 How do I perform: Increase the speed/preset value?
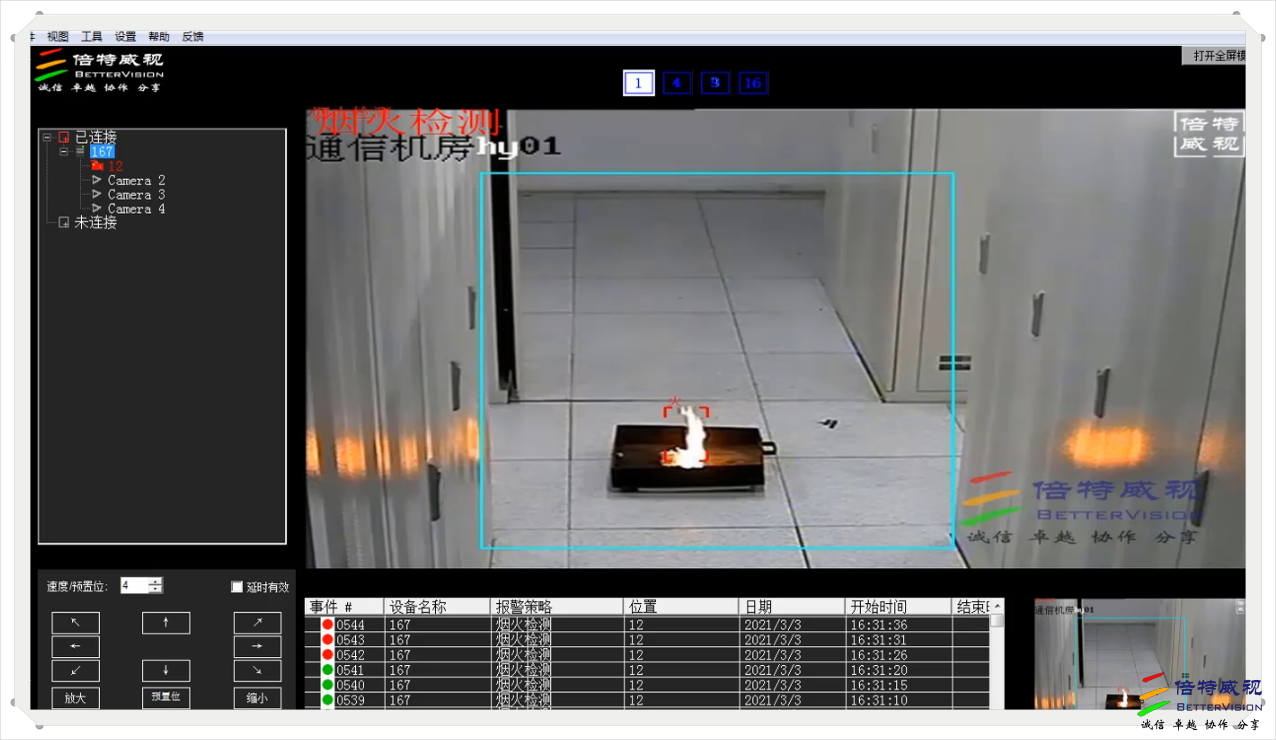156,582
